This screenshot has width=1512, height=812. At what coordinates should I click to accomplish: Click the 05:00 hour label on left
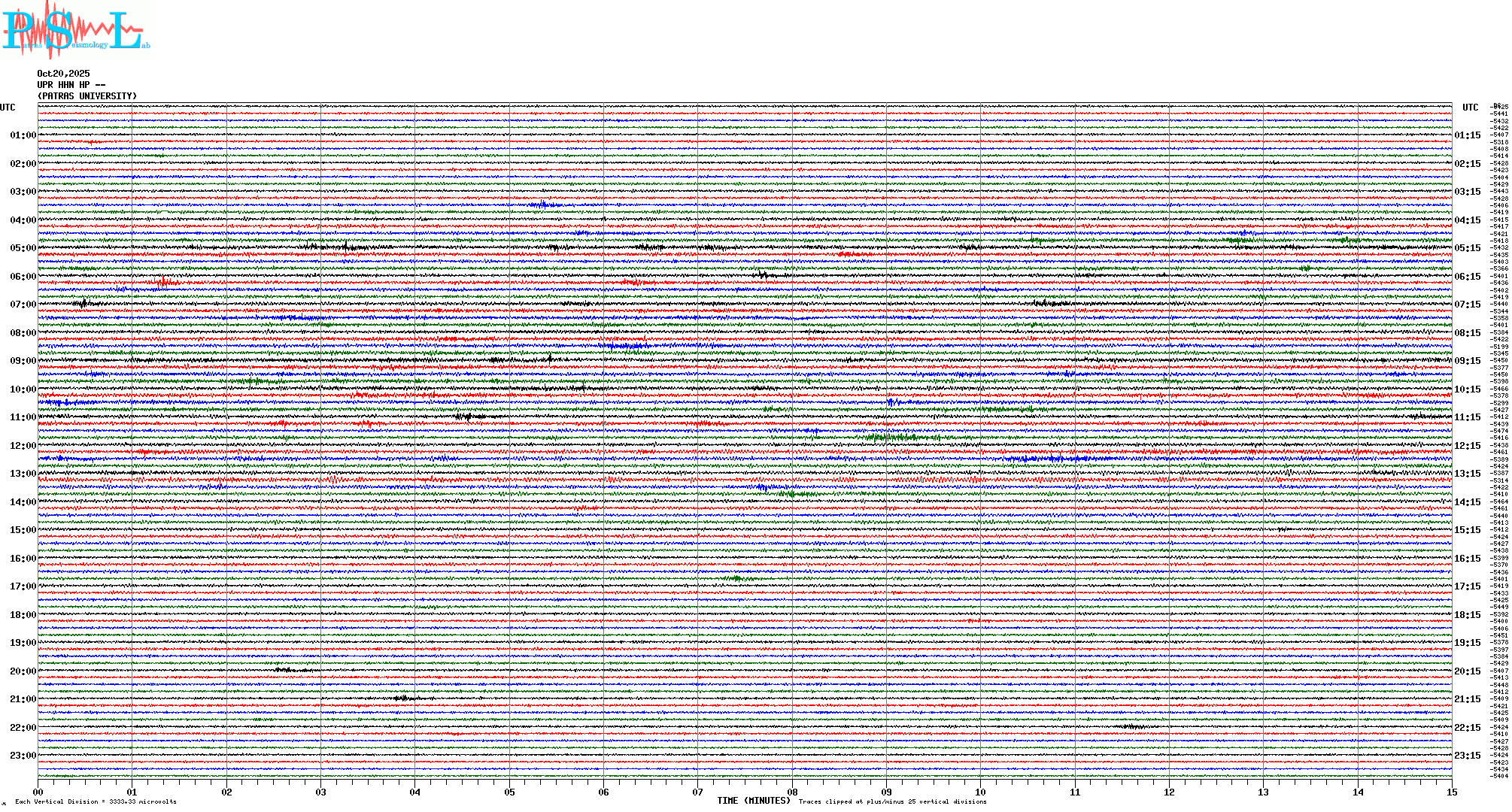23,248
